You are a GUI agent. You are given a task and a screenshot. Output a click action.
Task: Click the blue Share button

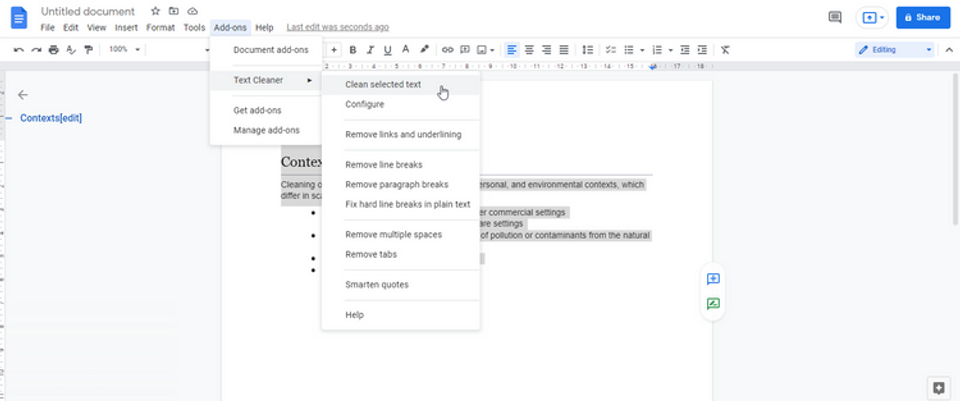pos(923,18)
